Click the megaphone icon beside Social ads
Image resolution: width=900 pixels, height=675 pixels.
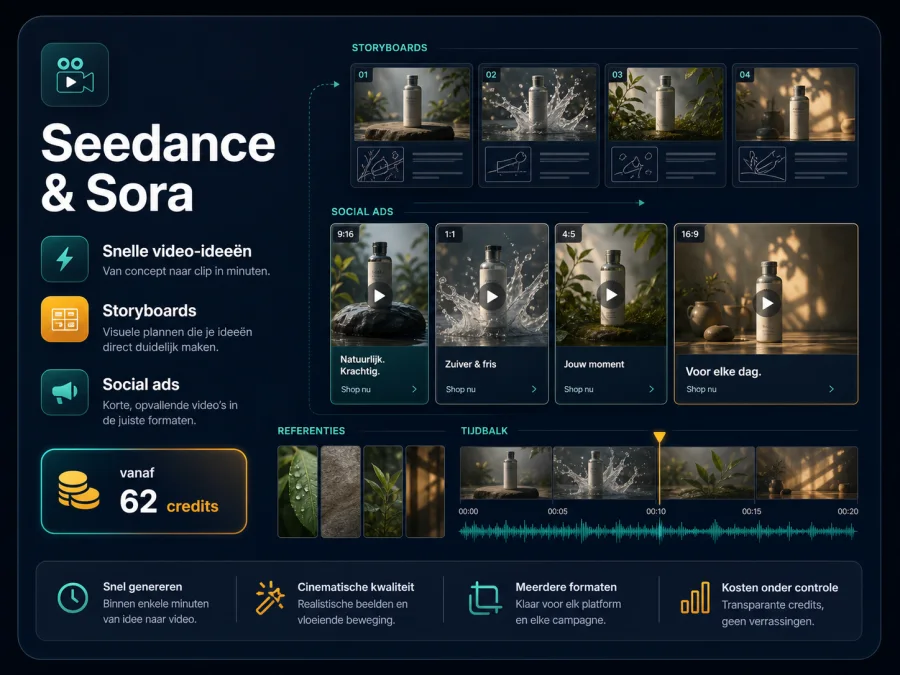click(65, 392)
